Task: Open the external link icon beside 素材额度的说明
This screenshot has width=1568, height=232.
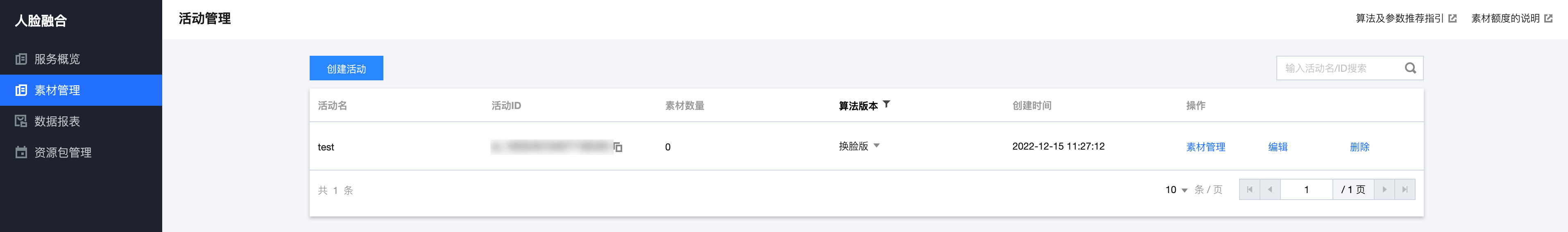Action: click(1548, 18)
